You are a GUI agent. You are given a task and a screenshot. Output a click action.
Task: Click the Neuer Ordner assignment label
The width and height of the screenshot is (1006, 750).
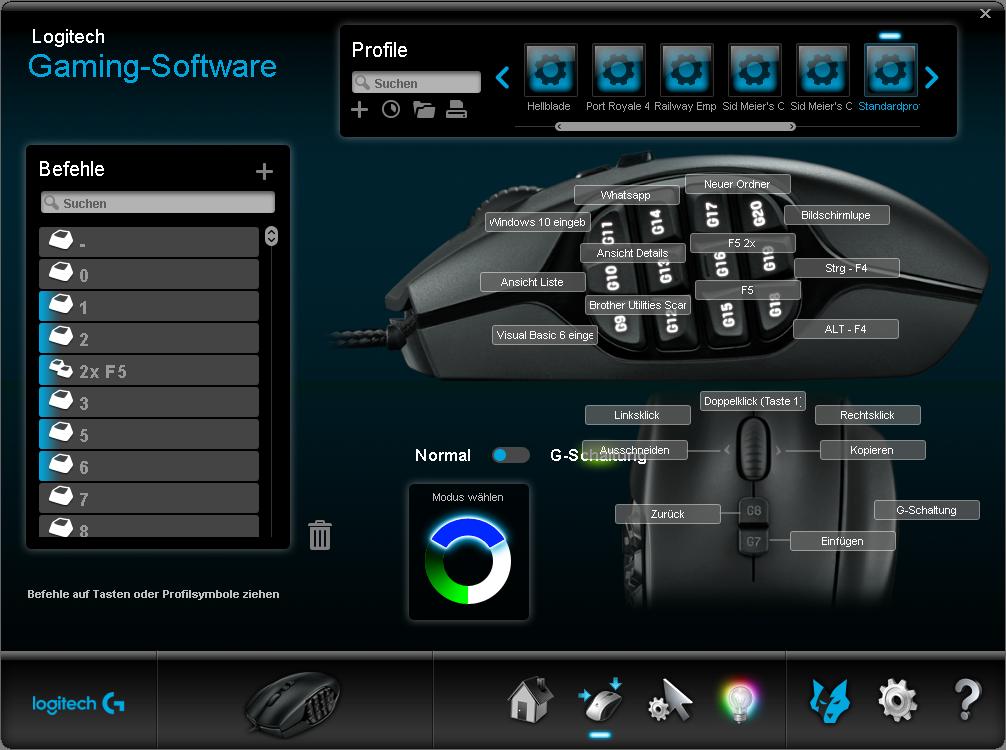(737, 184)
